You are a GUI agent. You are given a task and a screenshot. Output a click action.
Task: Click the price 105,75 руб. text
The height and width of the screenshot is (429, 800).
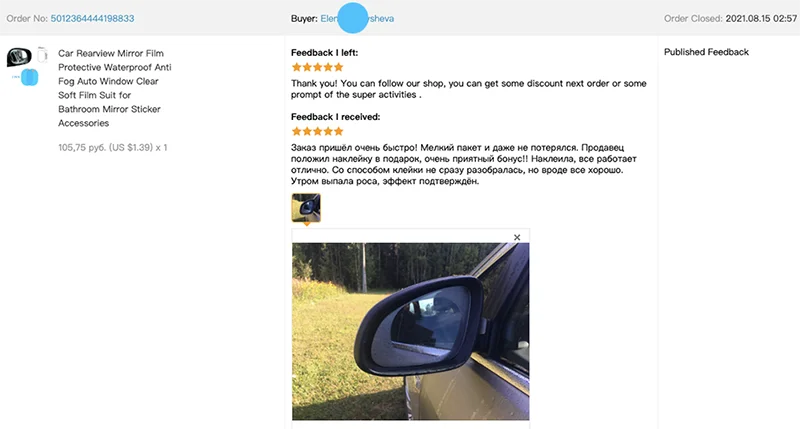tap(81, 147)
